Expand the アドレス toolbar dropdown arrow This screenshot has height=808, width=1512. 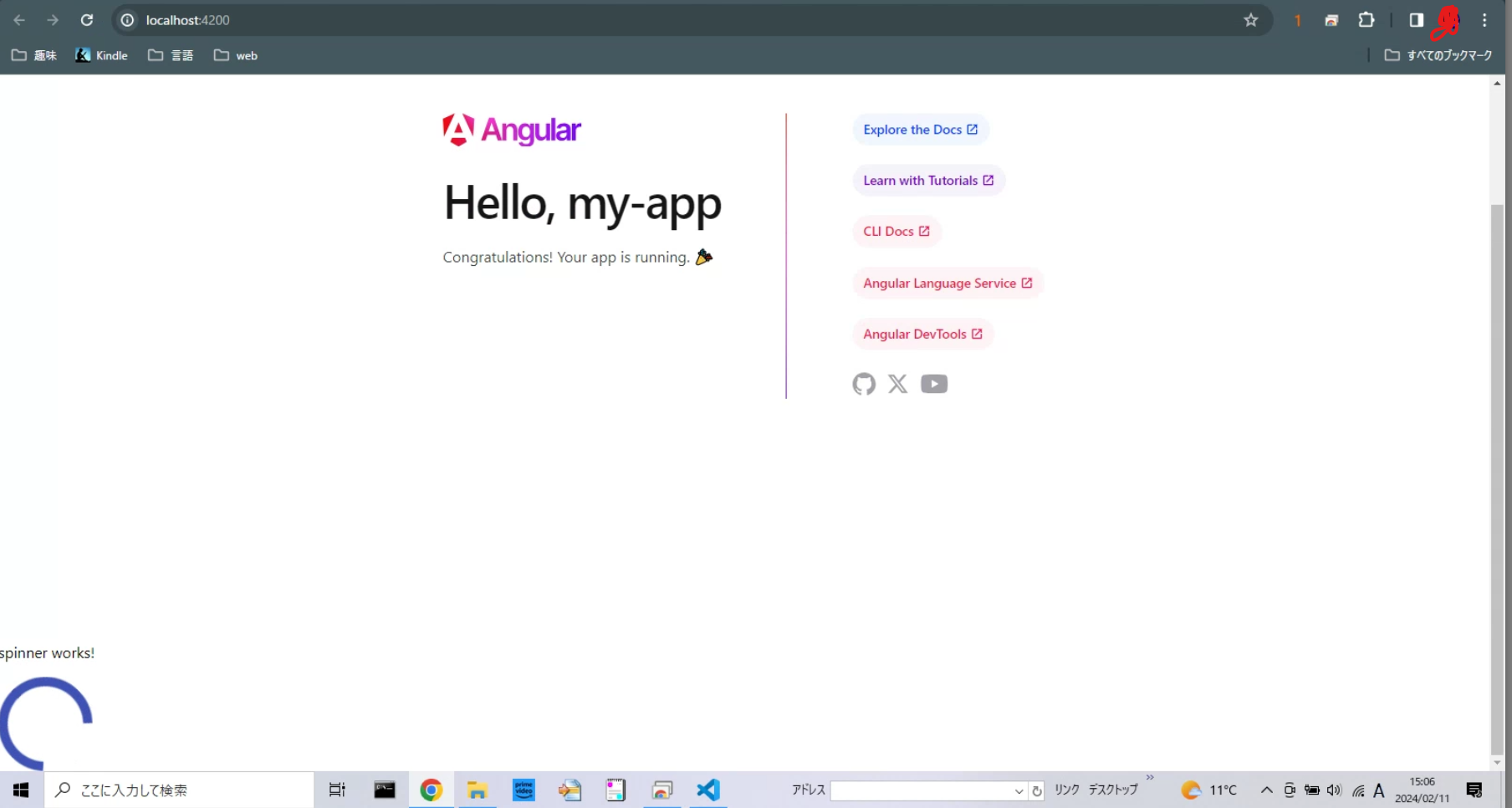(x=1019, y=791)
